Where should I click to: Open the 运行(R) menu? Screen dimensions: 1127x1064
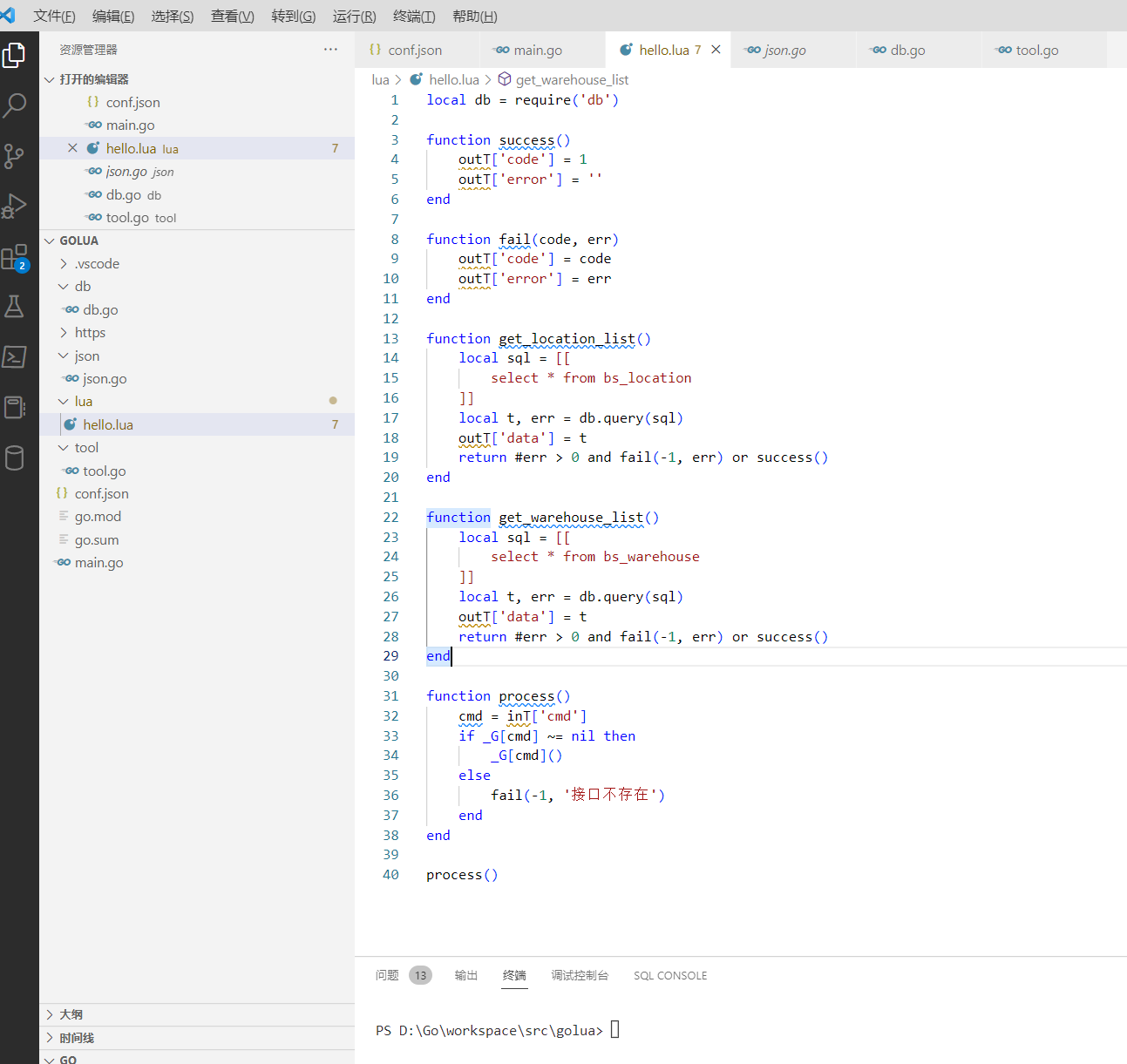point(354,16)
